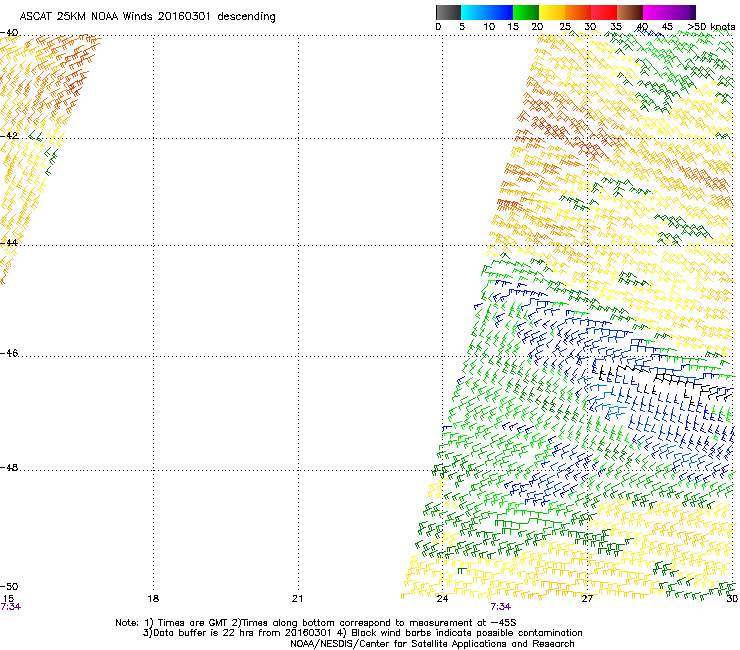The width and height of the screenshot is (740, 650).
Task: Click the '-50' latitude axis label
Action: pos(9,587)
